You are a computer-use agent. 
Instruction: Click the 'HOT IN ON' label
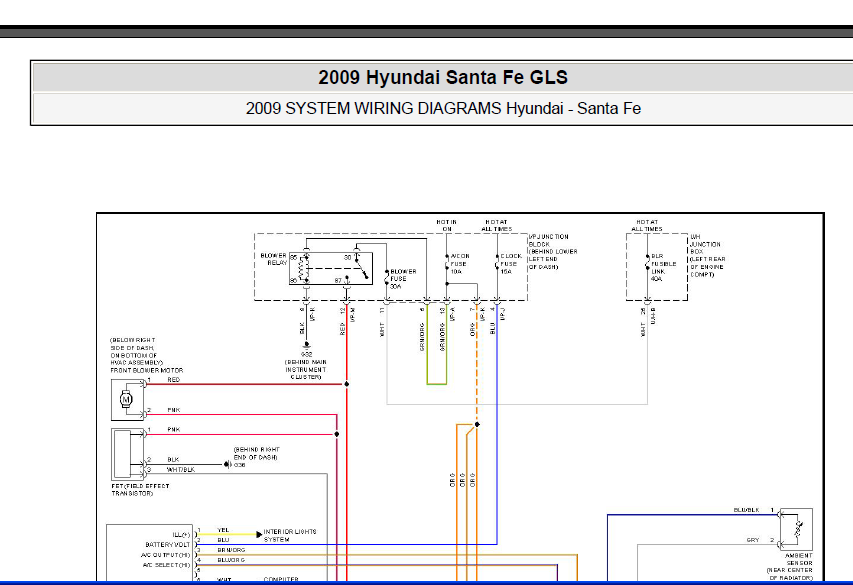447,225
